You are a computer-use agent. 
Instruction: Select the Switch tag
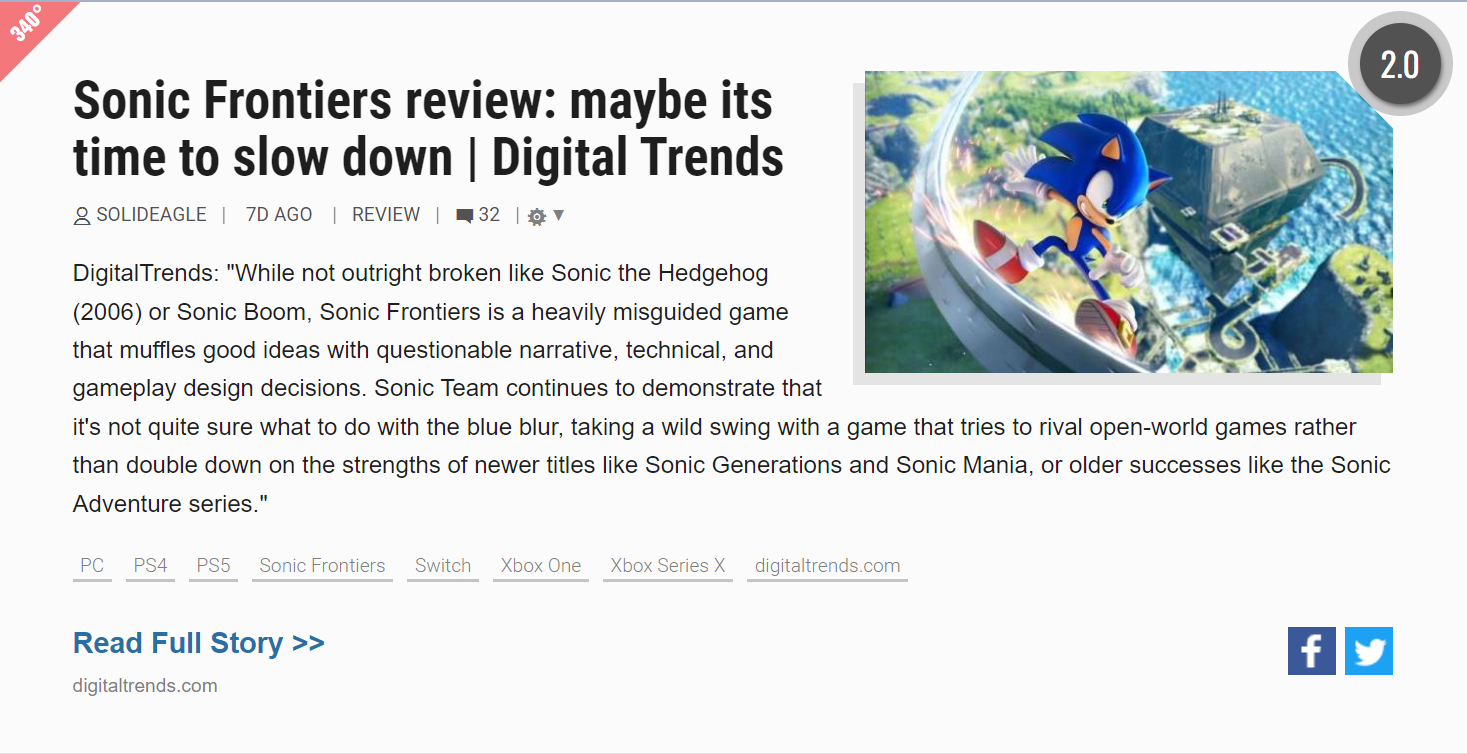pos(443,566)
